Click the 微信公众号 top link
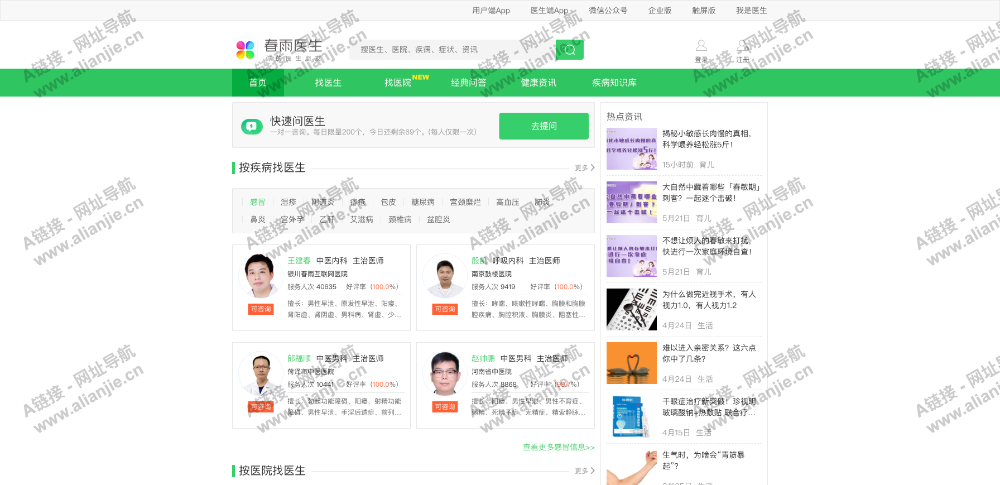This screenshot has height=485, width=1000. click(x=608, y=10)
